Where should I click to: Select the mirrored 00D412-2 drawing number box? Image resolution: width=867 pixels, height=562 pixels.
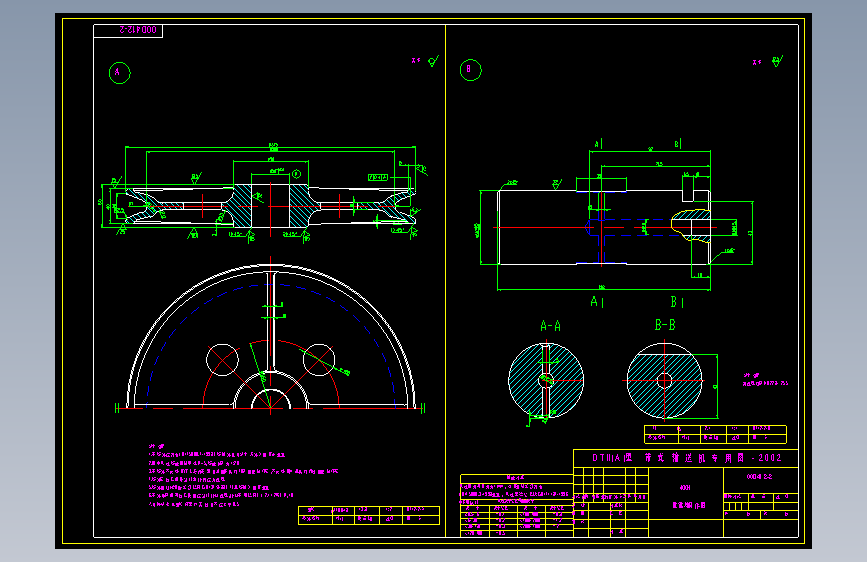point(128,31)
